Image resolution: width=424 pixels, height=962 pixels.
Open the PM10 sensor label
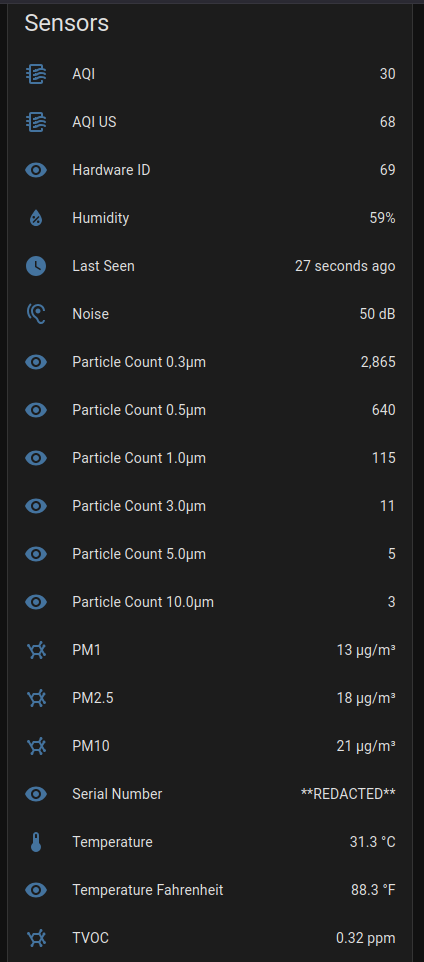point(91,746)
